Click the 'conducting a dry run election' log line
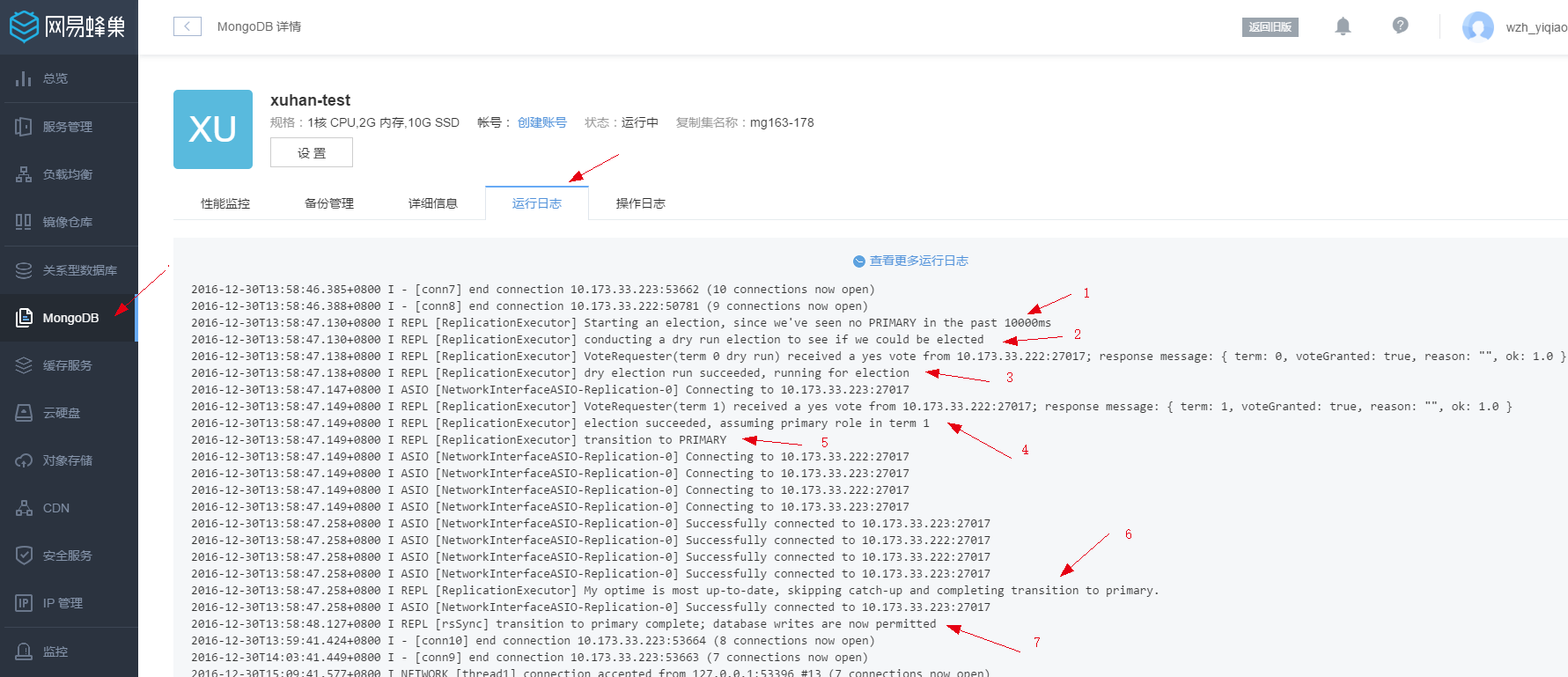1568x677 pixels. (x=587, y=340)
